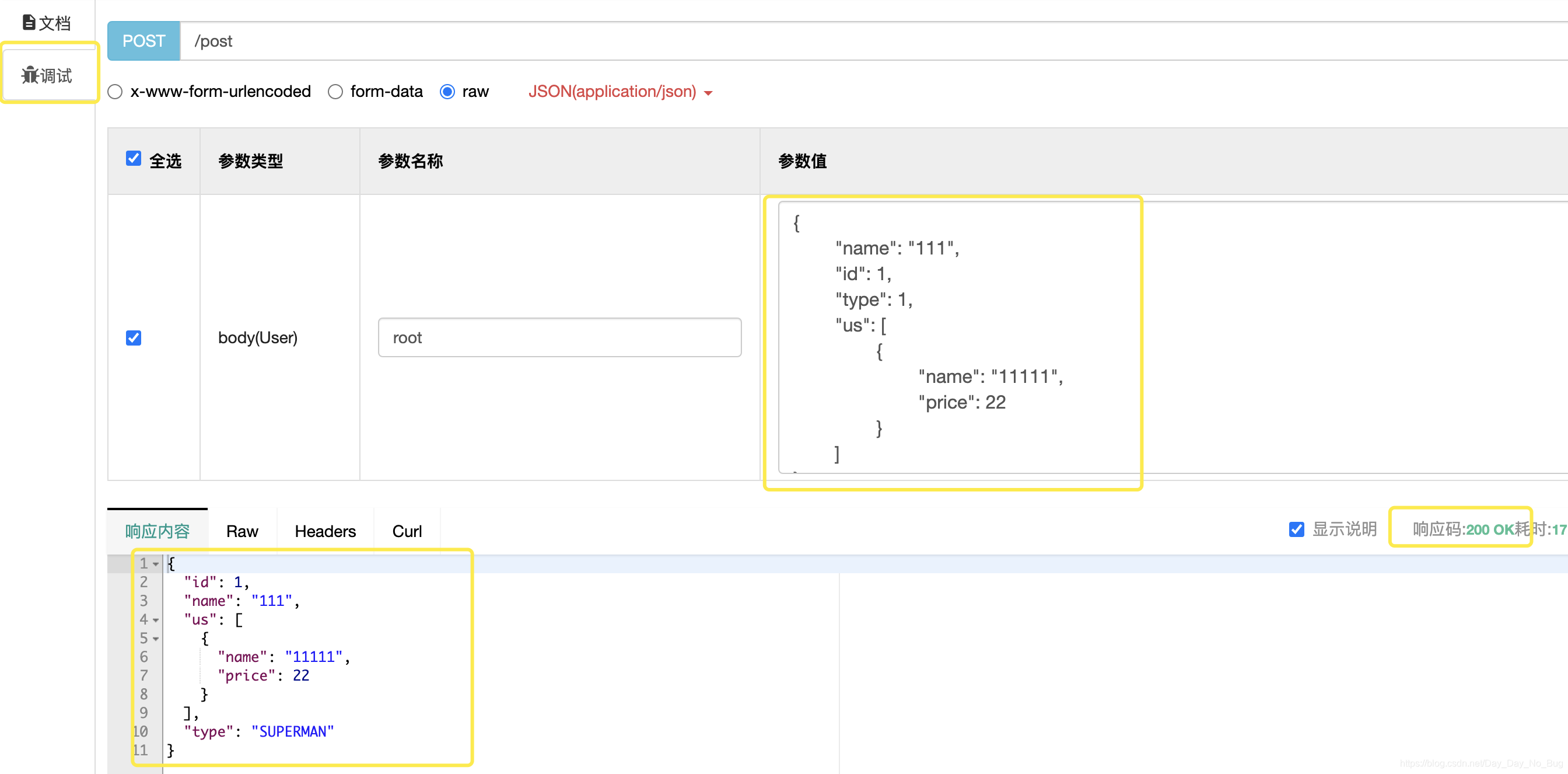Click the root parameter name field
The image size is (1568, 774).
559,337
